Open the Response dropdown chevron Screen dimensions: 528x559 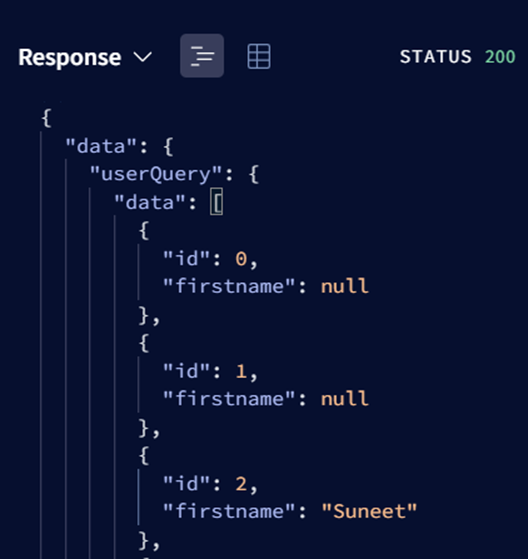pyautogui.click(x=143, y=57)
